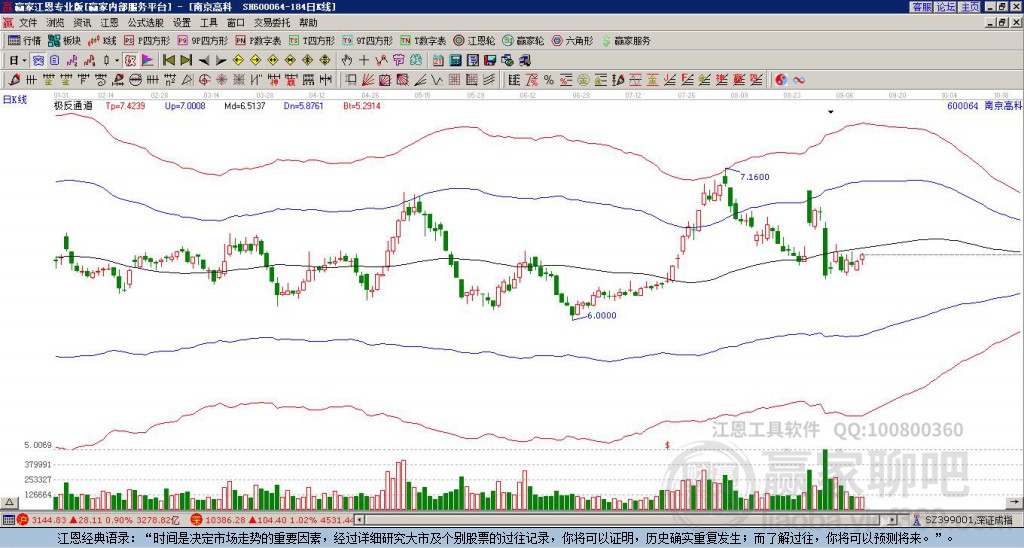Image resolution: width=1024 pixels, height=548 pixels.
Task: Click the red pen drawing tool icon
Action: point(14,80)
